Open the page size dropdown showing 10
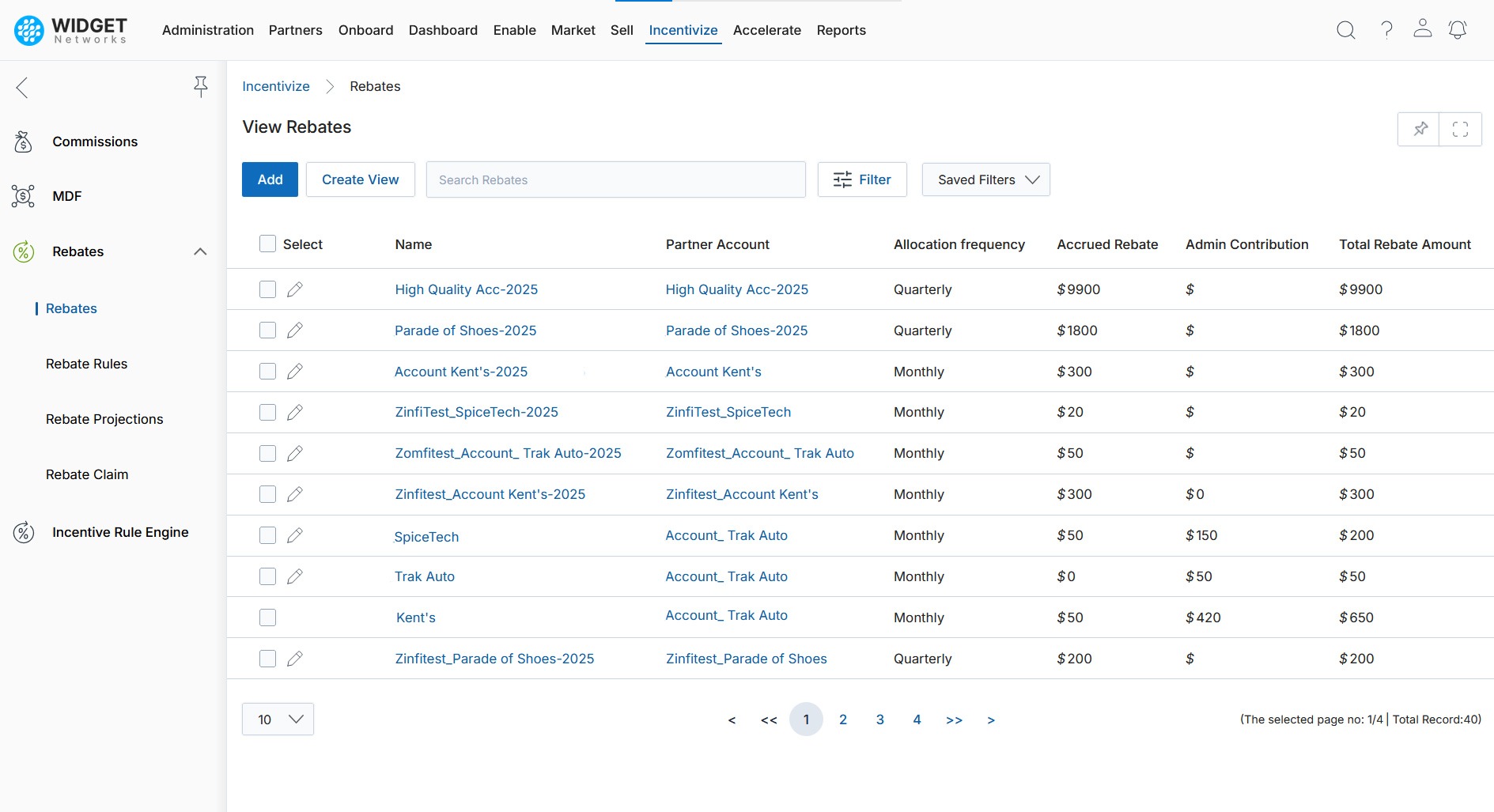The width and height of the screenshot is (1494, 812). (x=278, y=719)
